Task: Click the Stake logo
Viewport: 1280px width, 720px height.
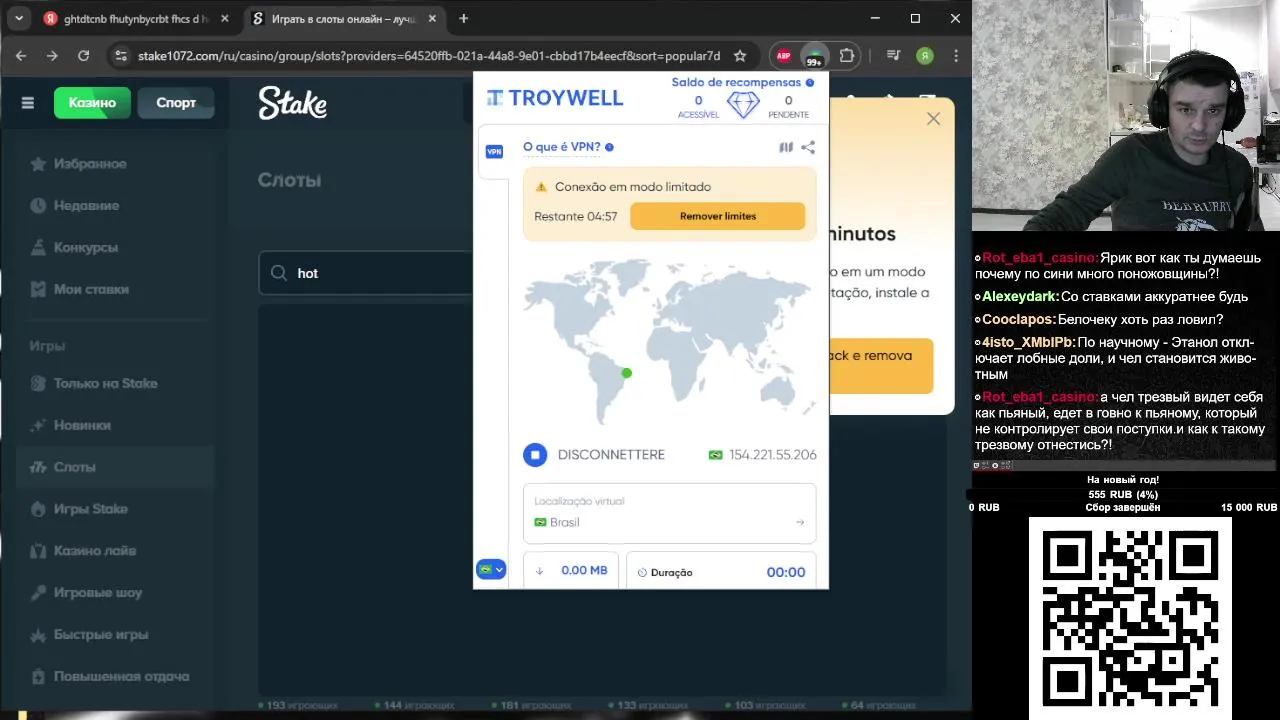Action: point(292,103)
